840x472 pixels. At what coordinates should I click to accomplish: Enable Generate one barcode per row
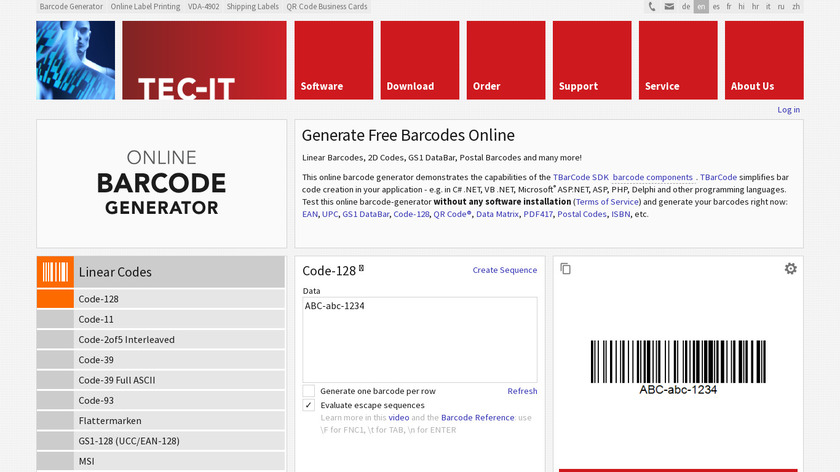pos(309,391)
